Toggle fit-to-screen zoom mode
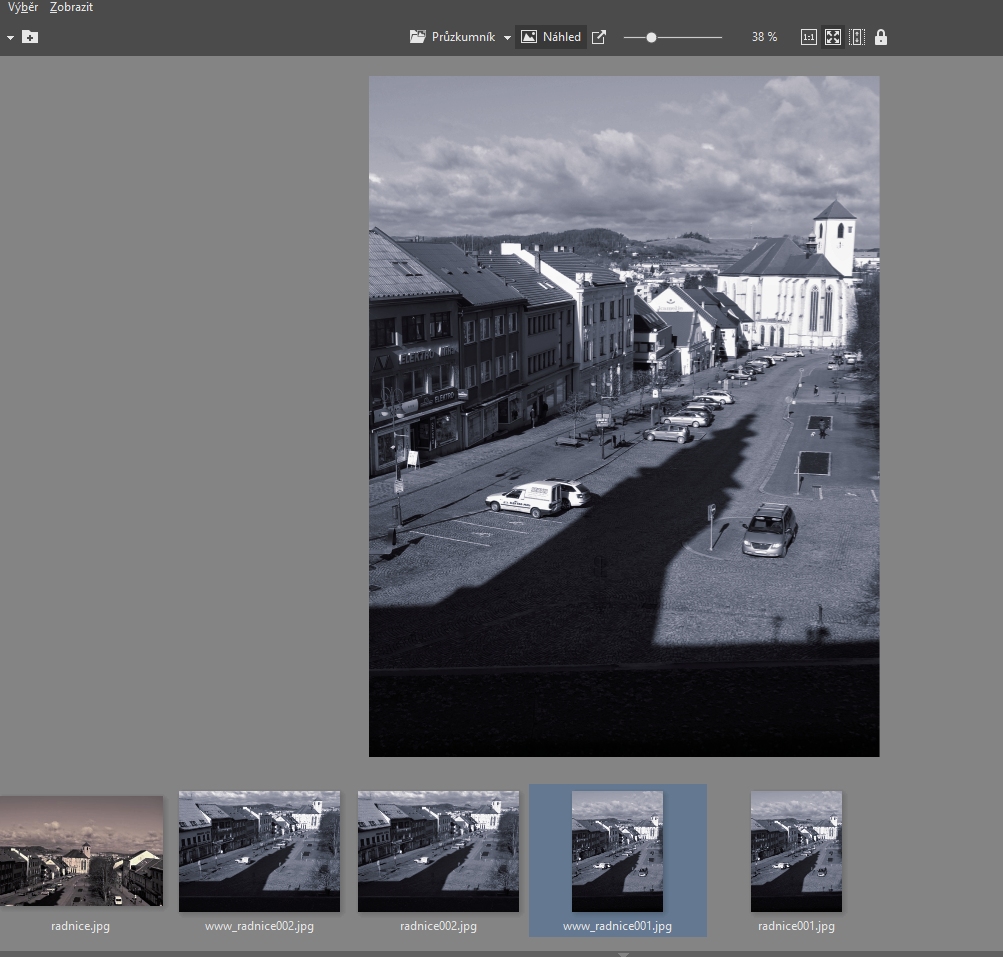This screenshot has width=1003, height=957. coord(832,37)
